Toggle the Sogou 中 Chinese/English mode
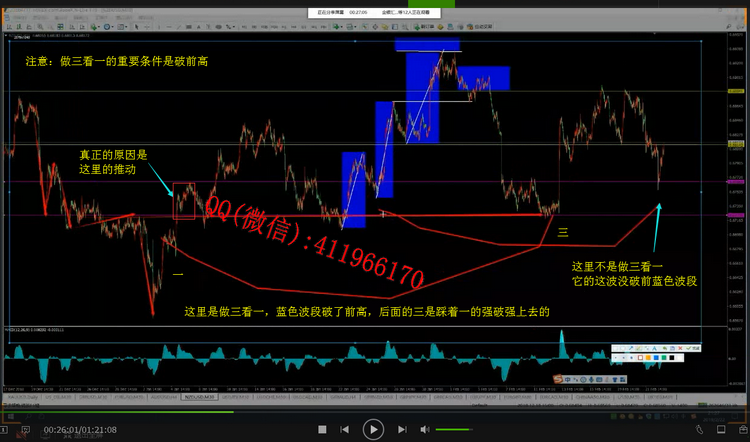The image size is (750, 442). click(567, 380)
